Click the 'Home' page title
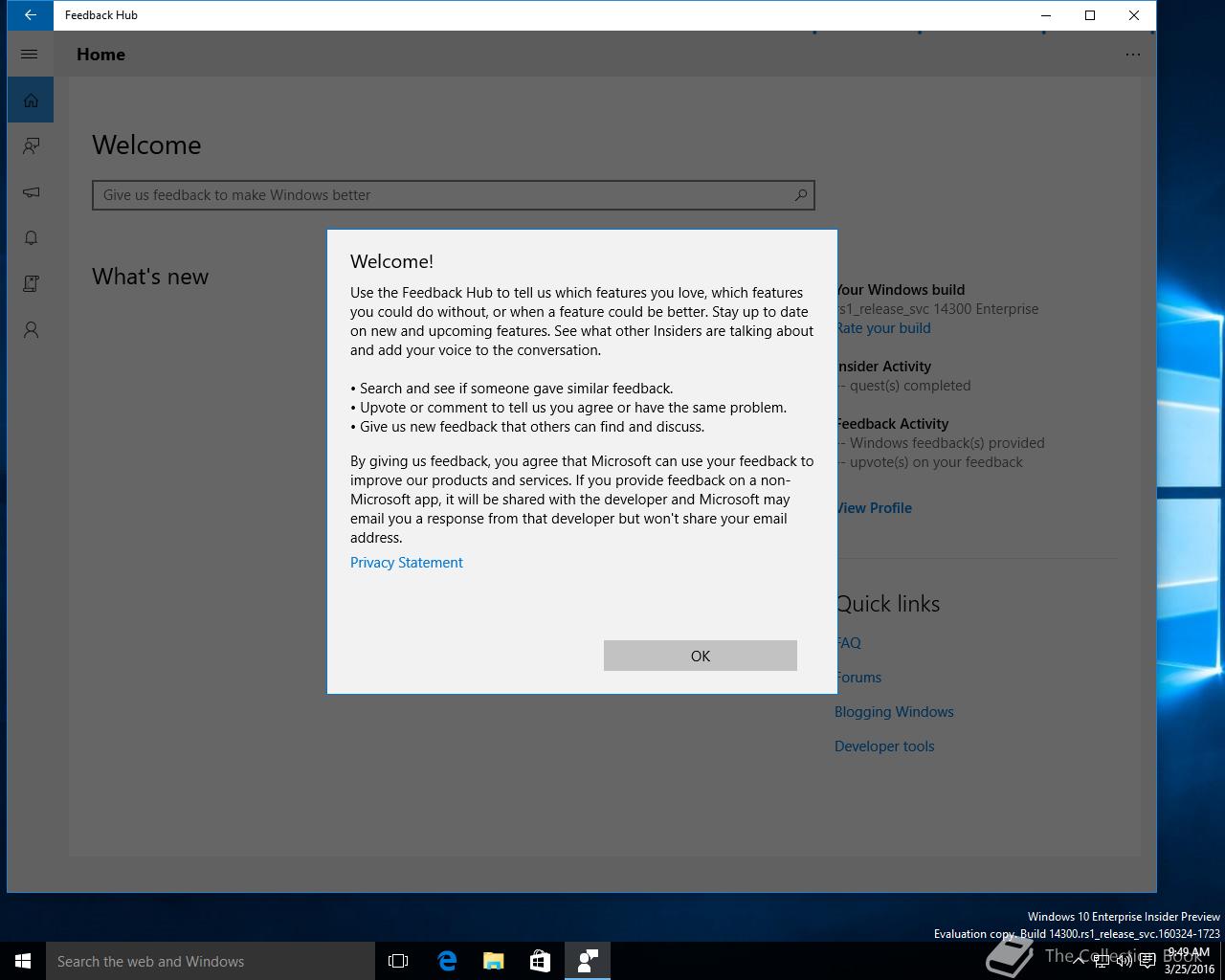 [x=100, y=55]
